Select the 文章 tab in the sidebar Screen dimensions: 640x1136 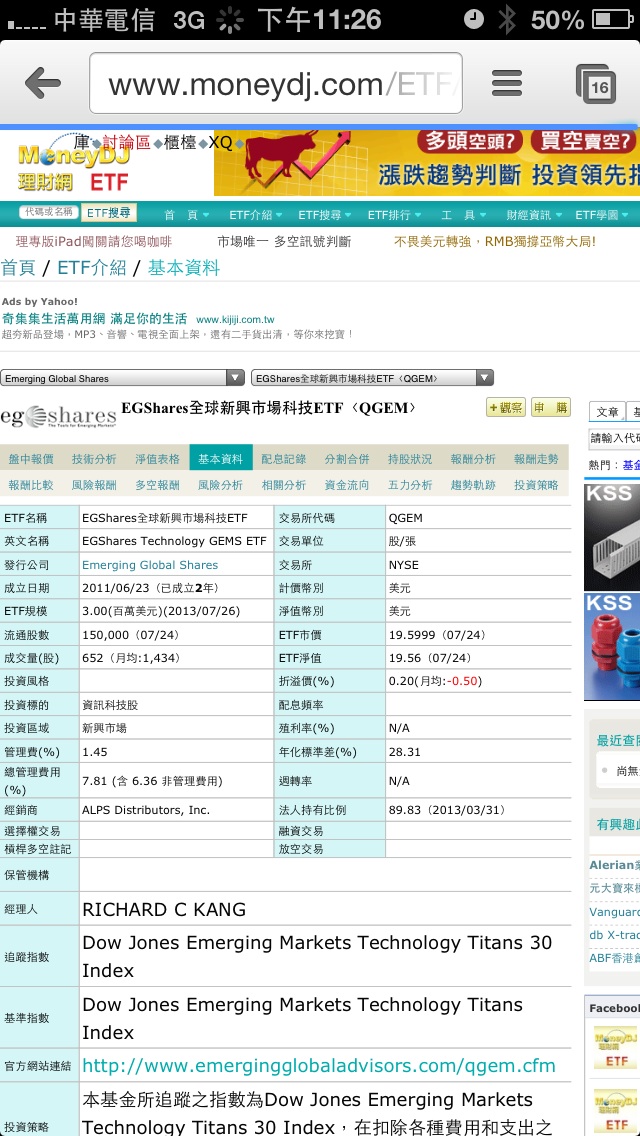tap(607, 412)
